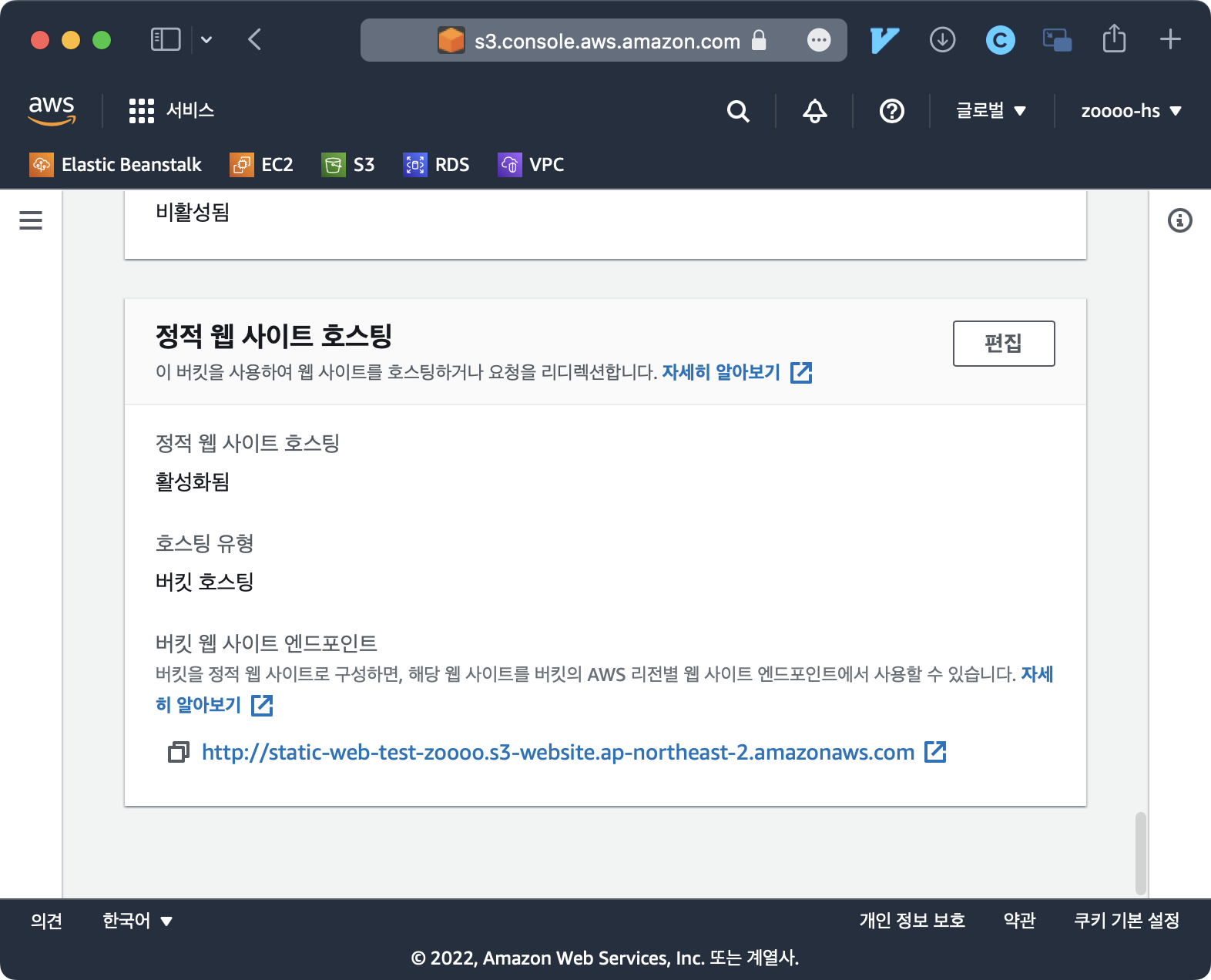Expand the 한국어 language dropdown

click(x=137, y=921)
